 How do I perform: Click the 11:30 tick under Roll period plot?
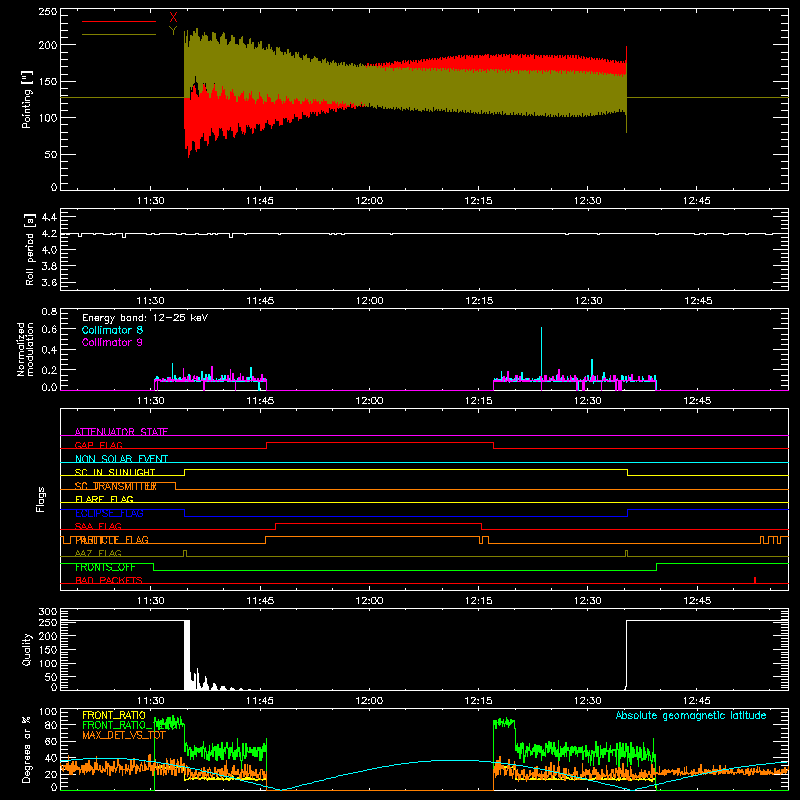[x=151, y=301]
